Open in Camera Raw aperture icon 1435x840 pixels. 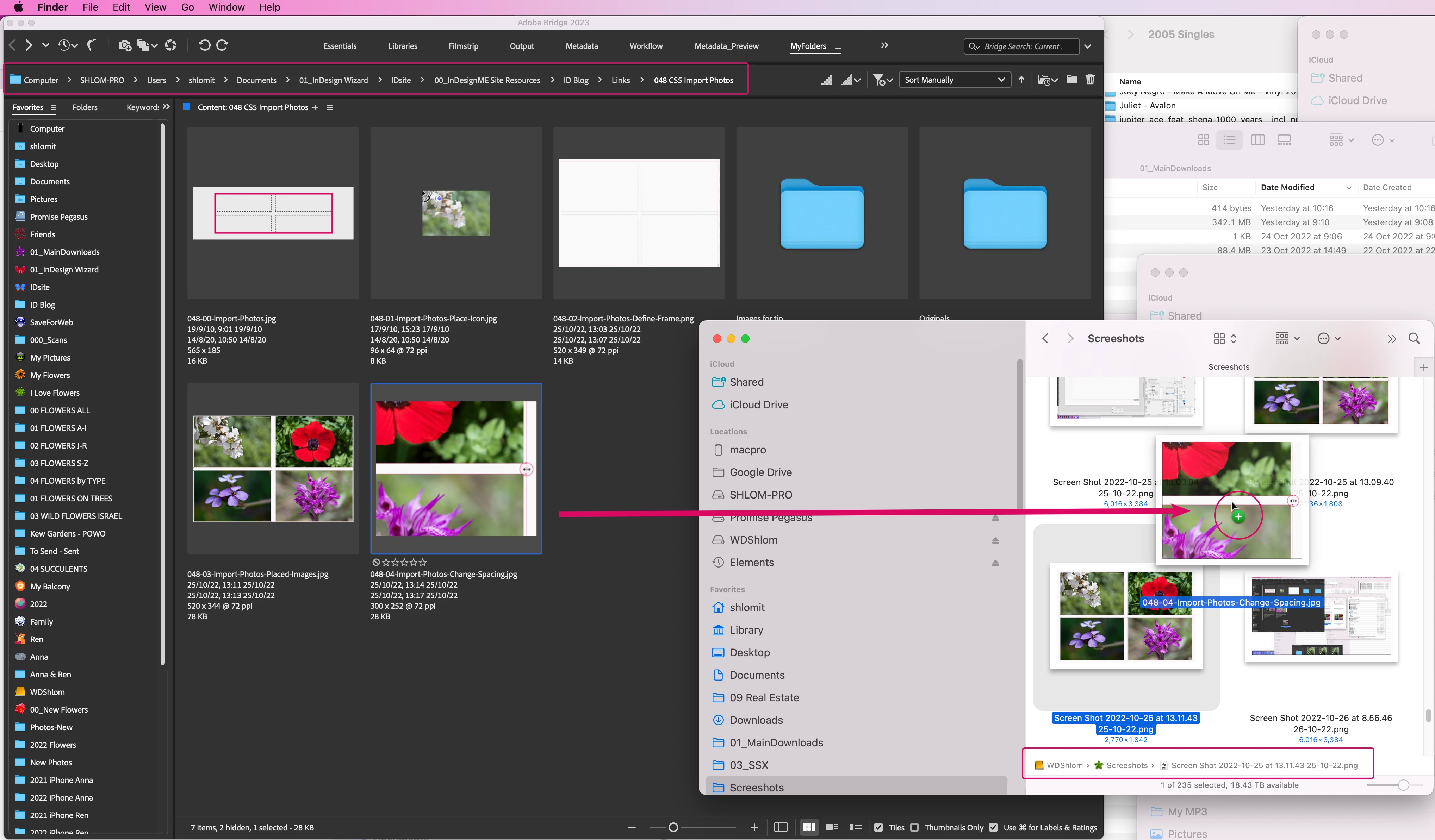click(170, 45)
